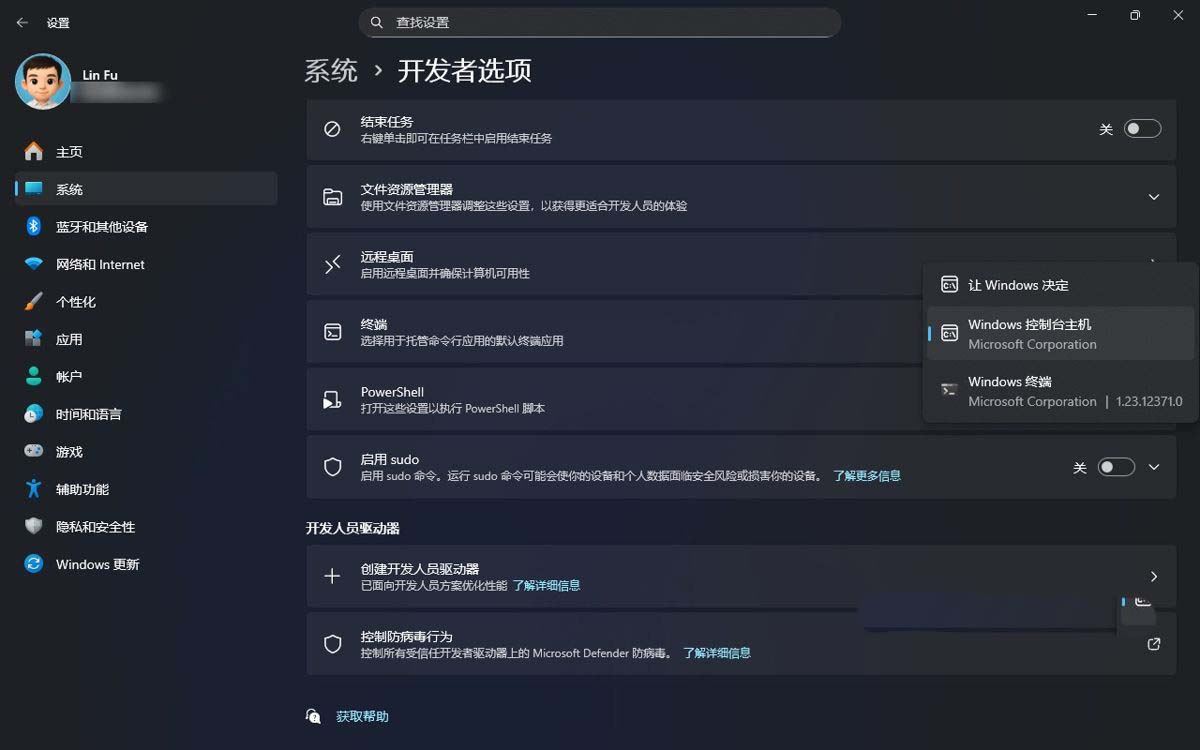The width and height of the screenshot is (1200, 750).
Task: Click the 系统 monitor icon
Action: pos(34,189)
